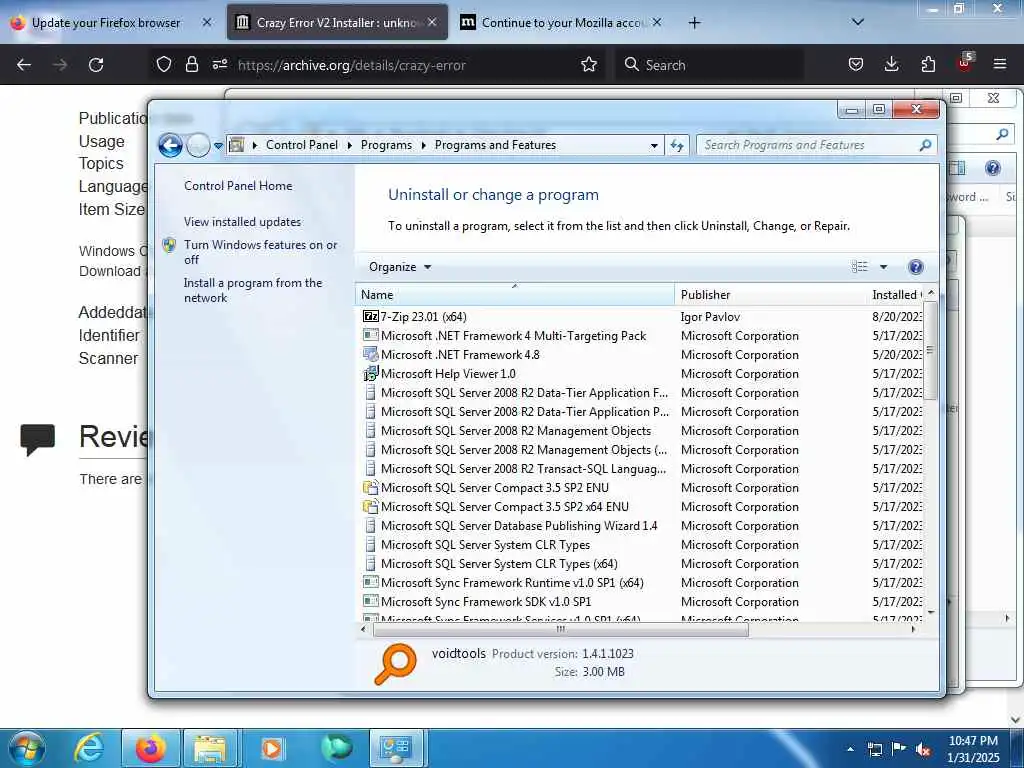Expand the view options dropdown arrow

tap(883, 266)
